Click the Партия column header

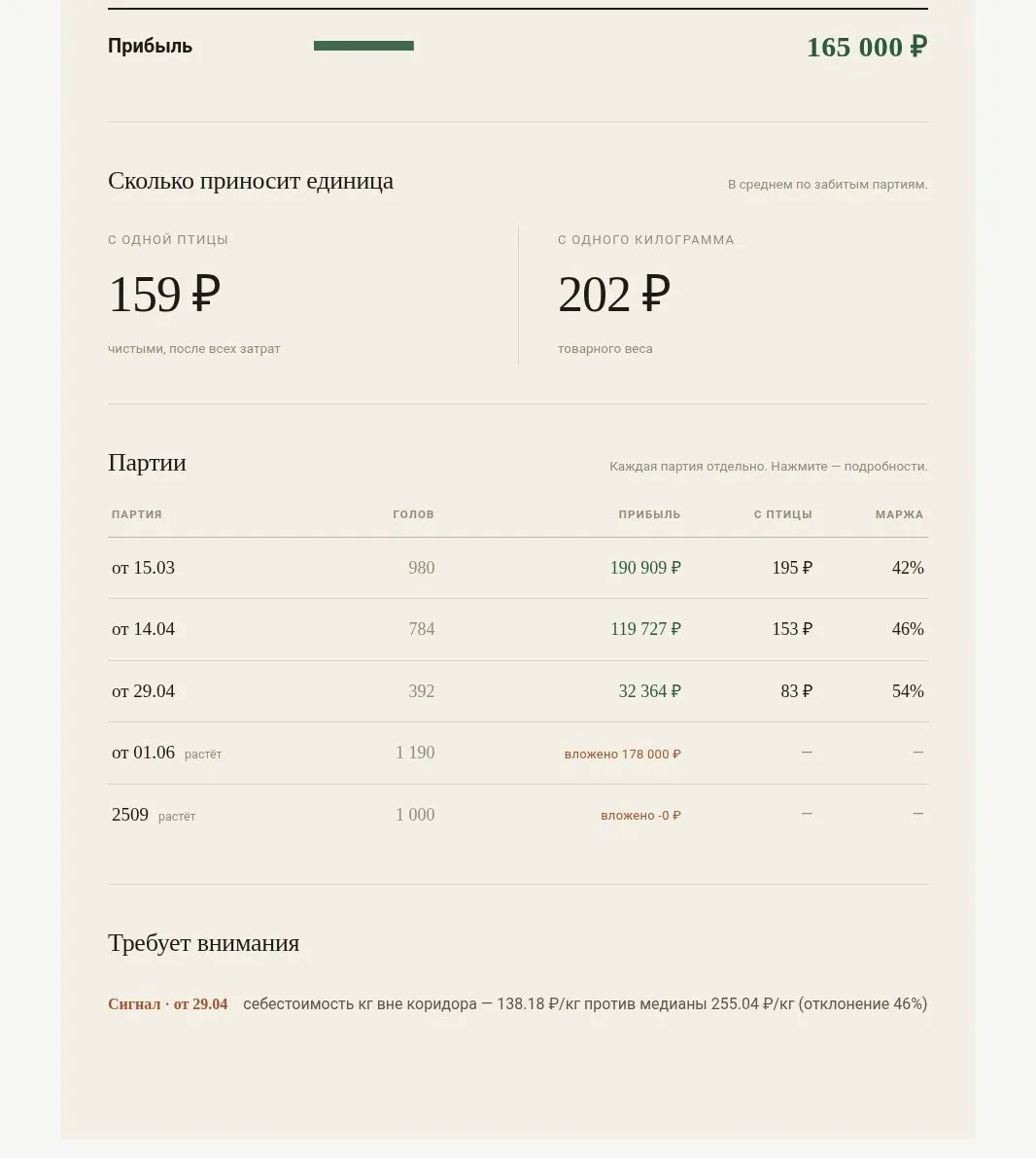pos(137,514)
